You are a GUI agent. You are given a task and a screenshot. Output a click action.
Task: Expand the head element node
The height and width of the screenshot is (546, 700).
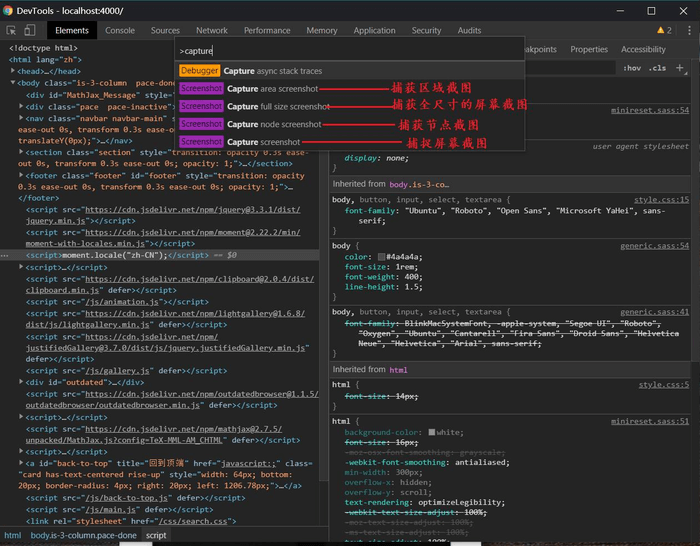pos(13,71)
